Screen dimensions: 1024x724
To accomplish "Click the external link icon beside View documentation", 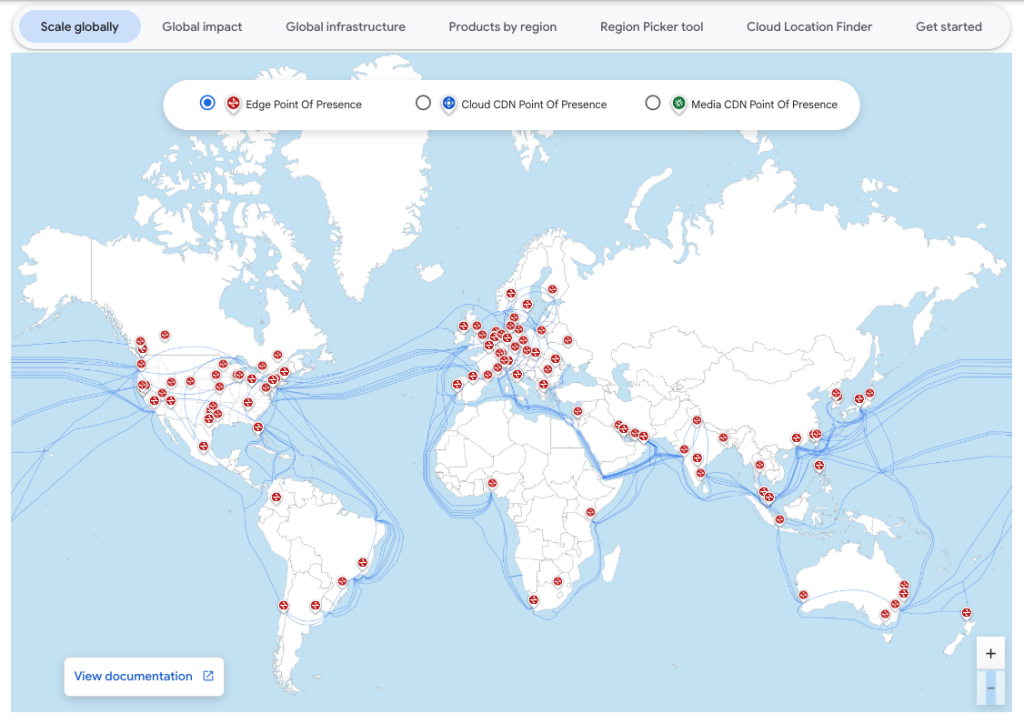I will pos(208,676).
